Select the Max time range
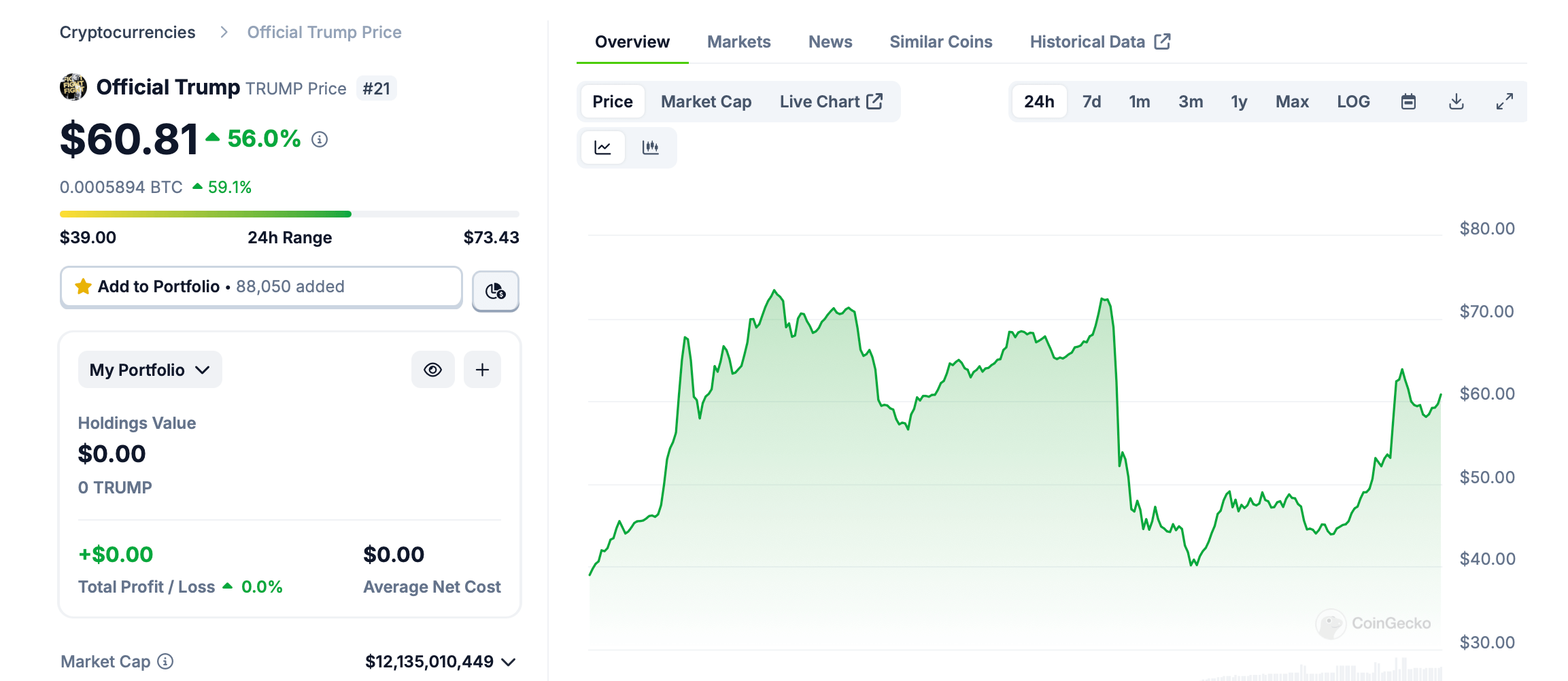1568x681 pixels. pyautogui.click(x=1292, y=102)
